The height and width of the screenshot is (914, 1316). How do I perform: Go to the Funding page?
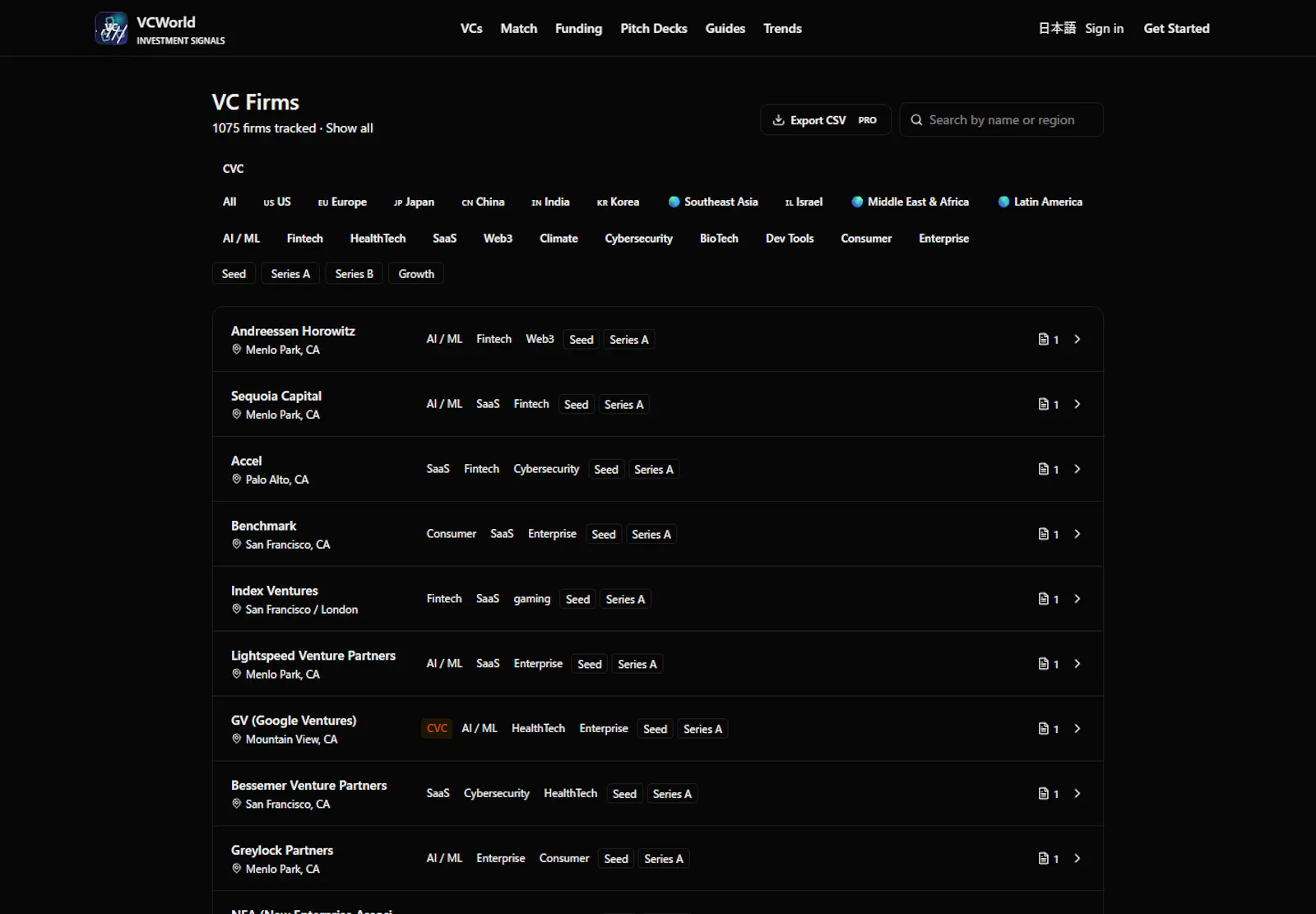click(x=578, y=28)
